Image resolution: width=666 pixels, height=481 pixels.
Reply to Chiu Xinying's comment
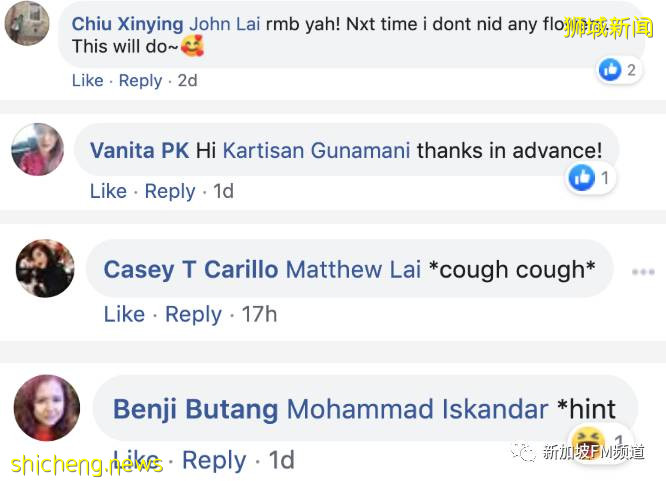[x=140, y=81]
